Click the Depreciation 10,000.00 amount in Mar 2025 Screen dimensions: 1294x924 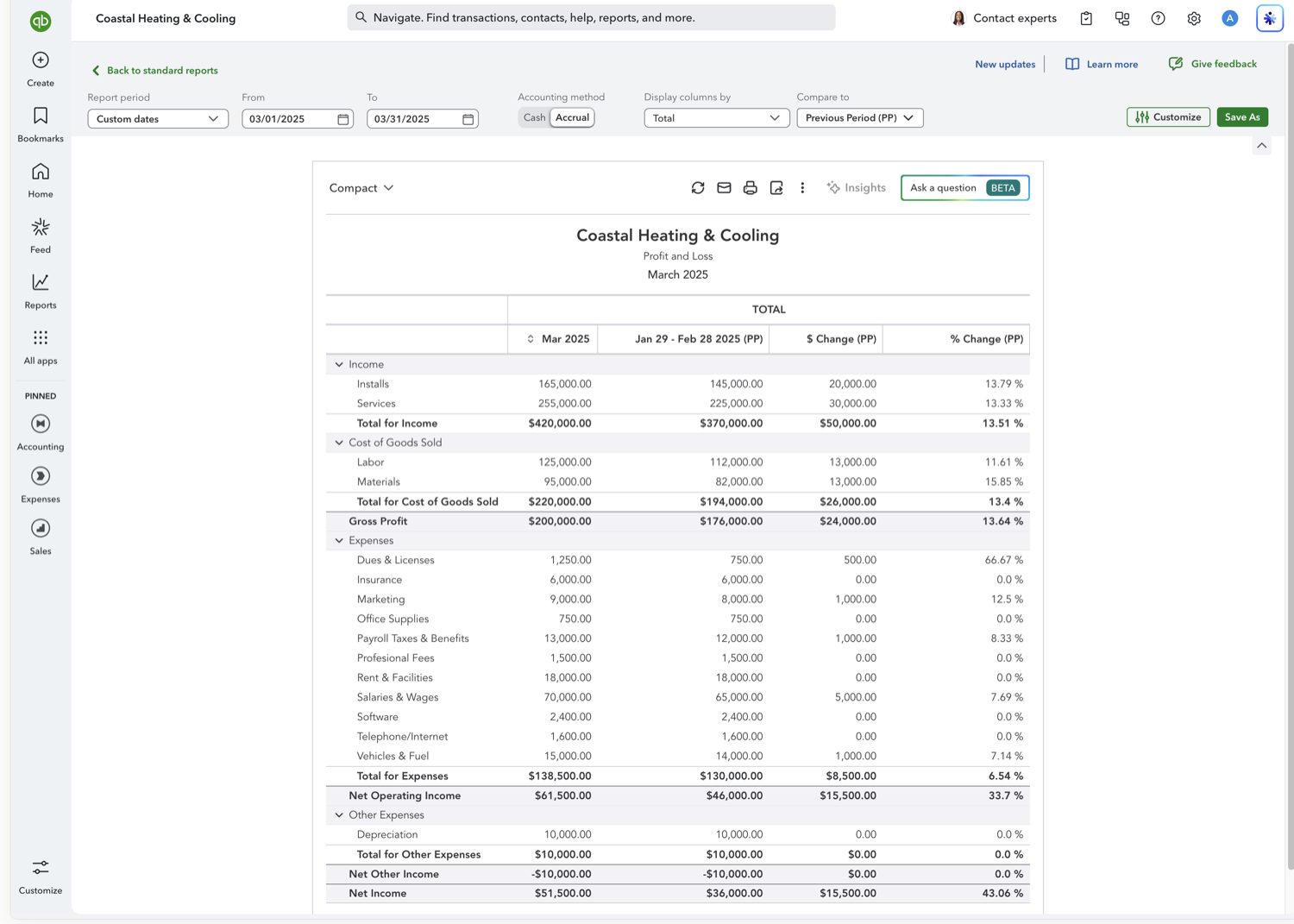tap(568, 835)
